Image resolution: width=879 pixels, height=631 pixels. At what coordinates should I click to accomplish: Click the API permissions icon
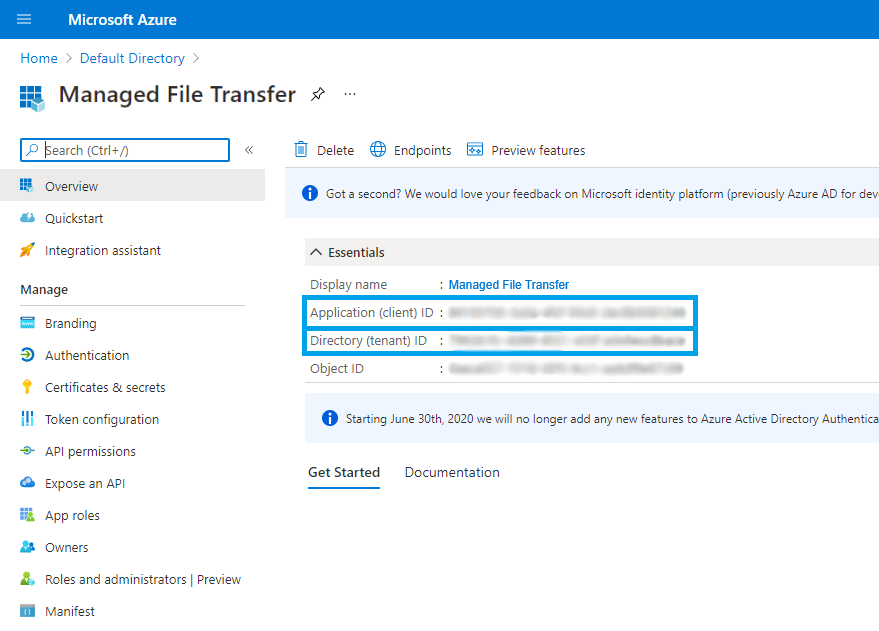pos(27,451)
